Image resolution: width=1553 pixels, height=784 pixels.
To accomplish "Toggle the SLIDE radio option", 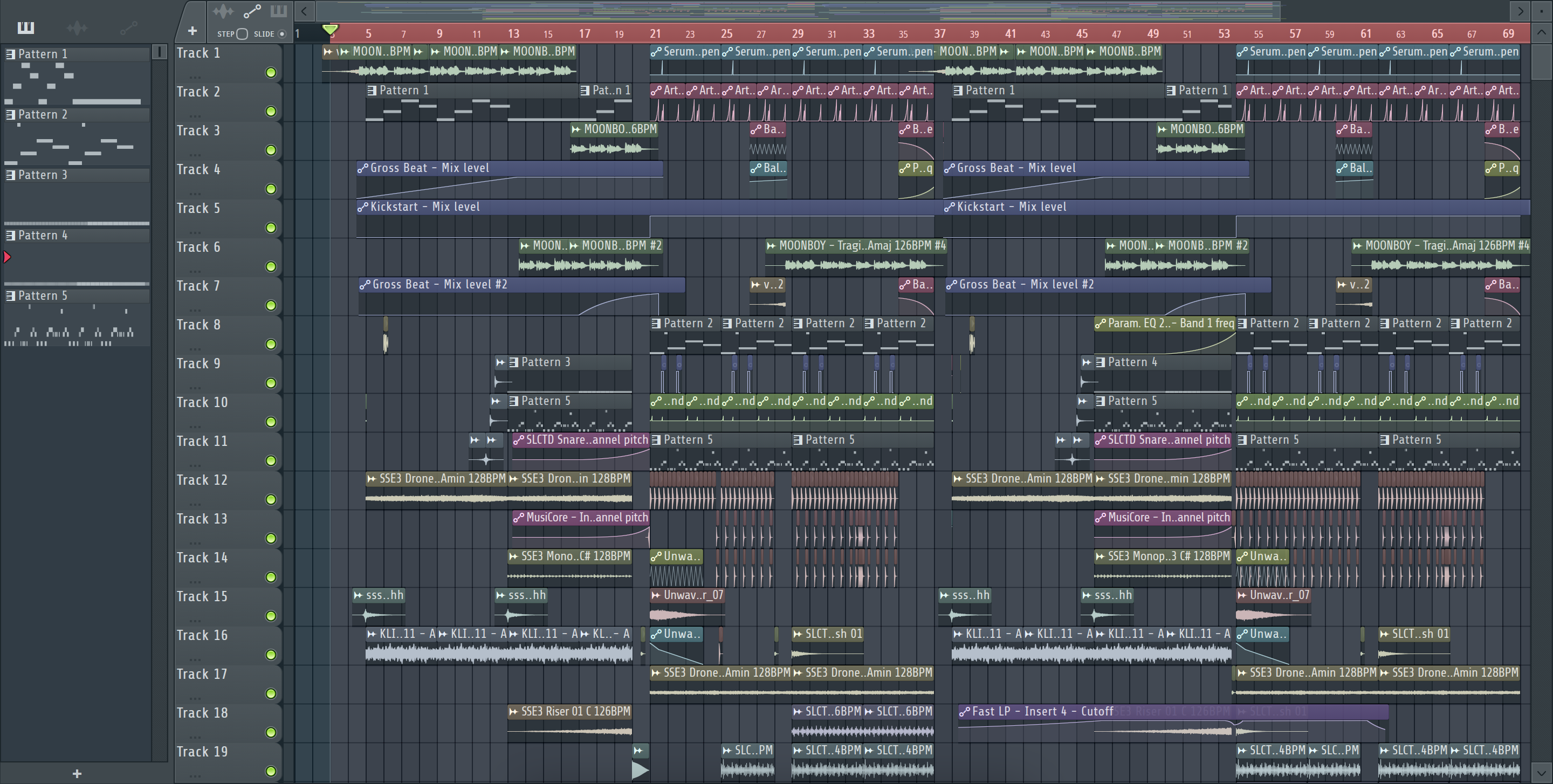I will tap(281, 34).
